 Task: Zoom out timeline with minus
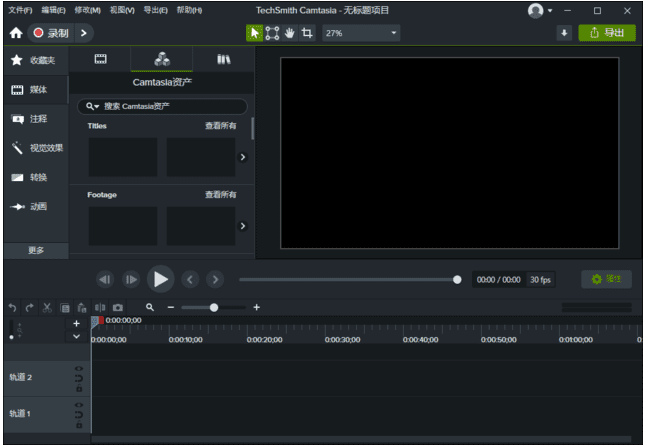pos(171,307)
